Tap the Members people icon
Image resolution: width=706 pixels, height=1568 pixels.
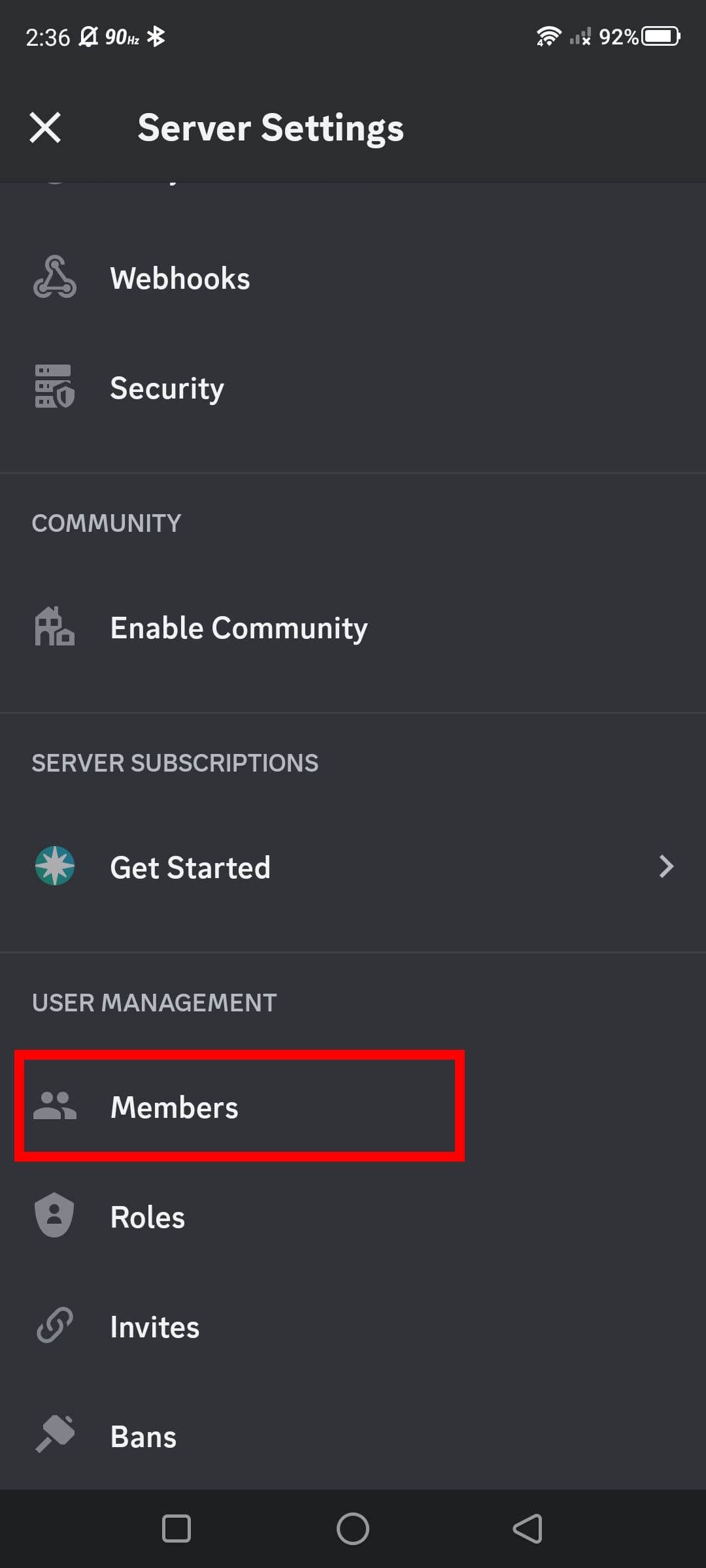point(55,1106)
